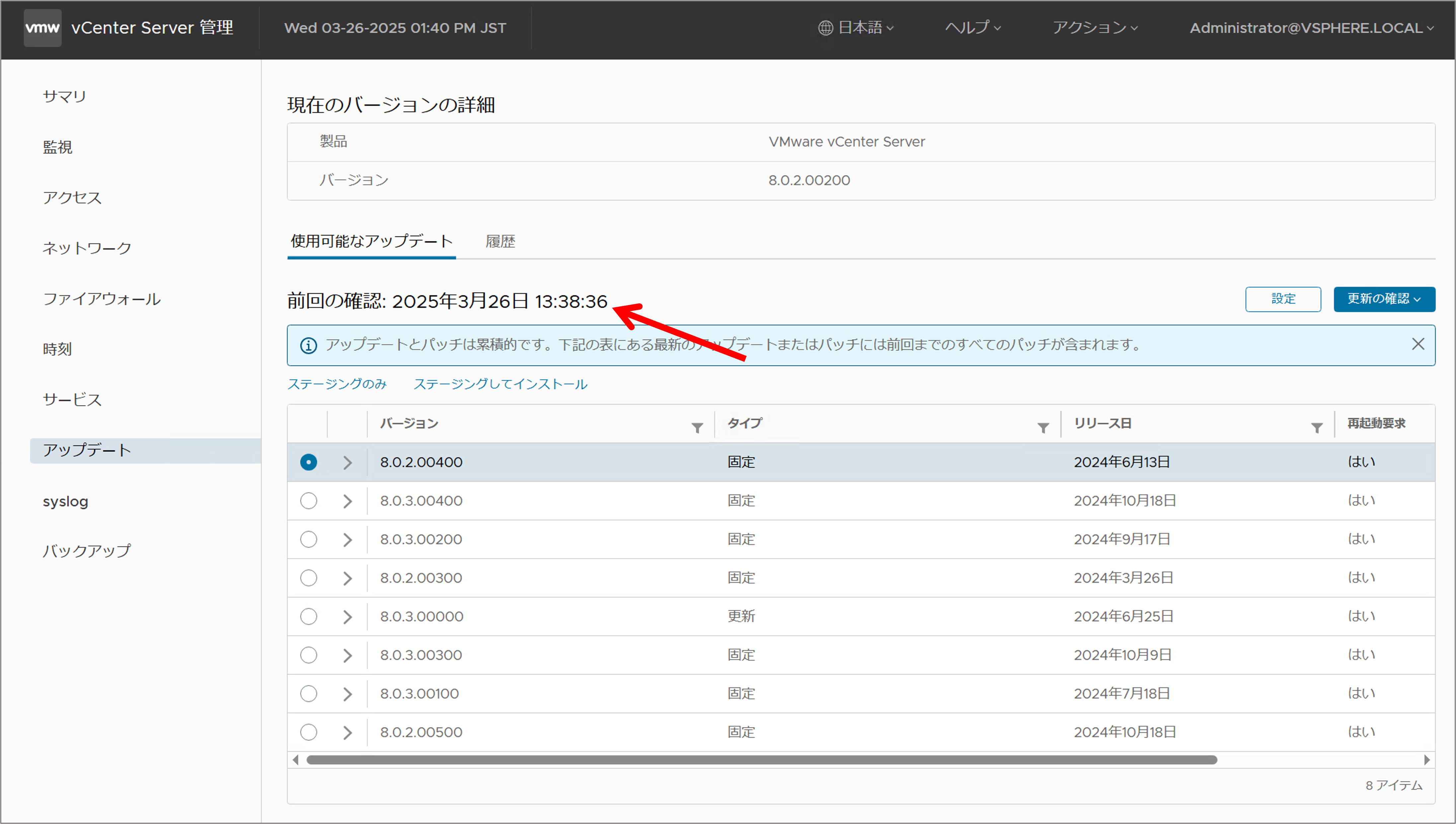
Task: Filter the バージョン column
Action: [697, 428]
